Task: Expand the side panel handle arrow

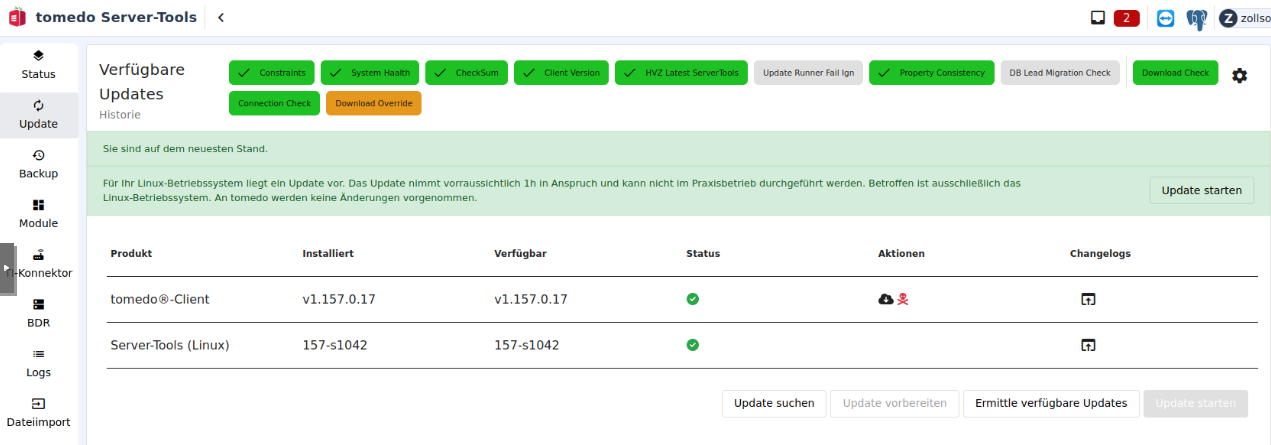Action: pos(7,269)
